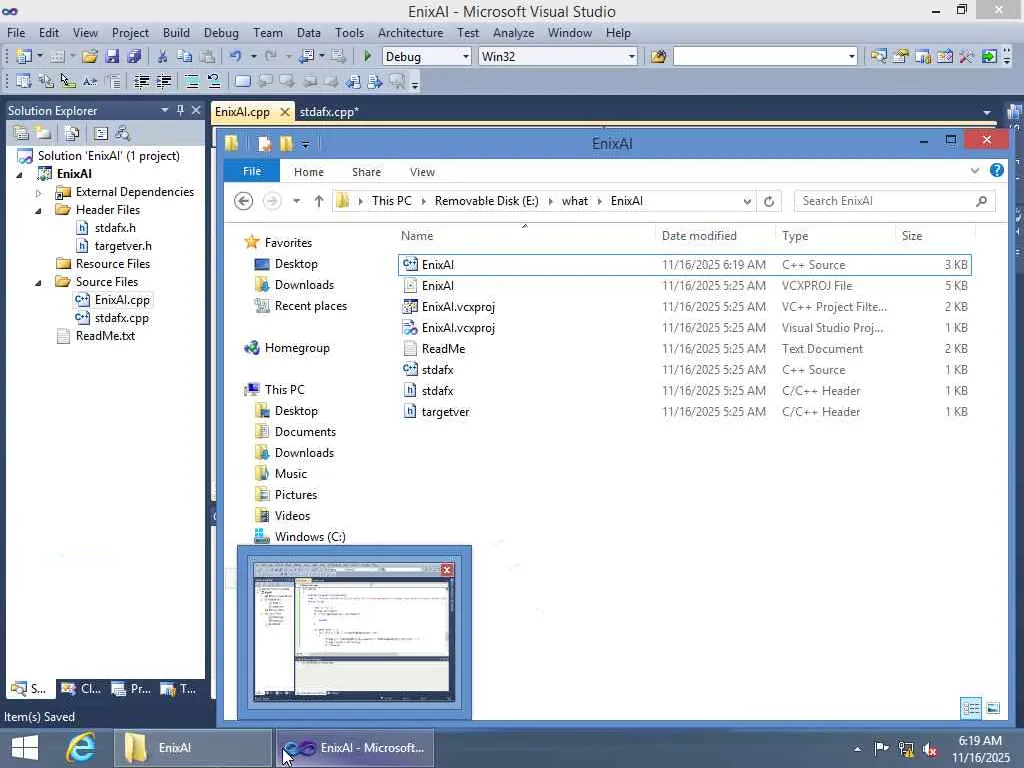The image size is (1024, 768).
Task: Collapse the Source Files node
Action: (x=39, y=282)
